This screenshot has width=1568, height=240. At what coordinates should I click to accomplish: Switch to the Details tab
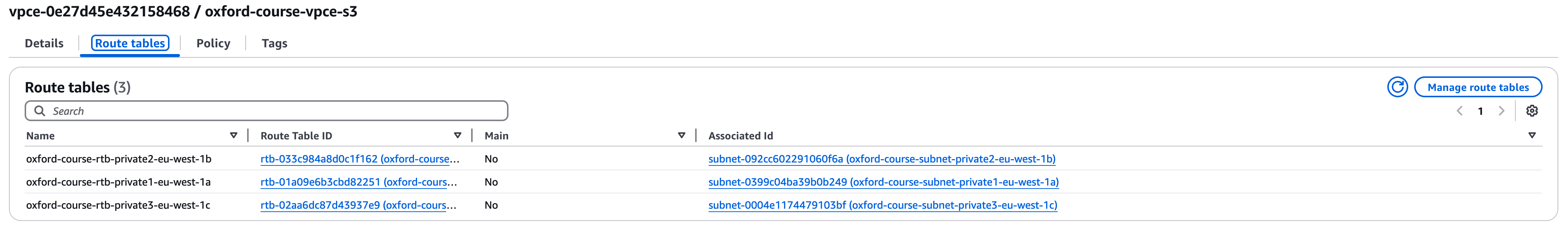(x=44, y=43)
